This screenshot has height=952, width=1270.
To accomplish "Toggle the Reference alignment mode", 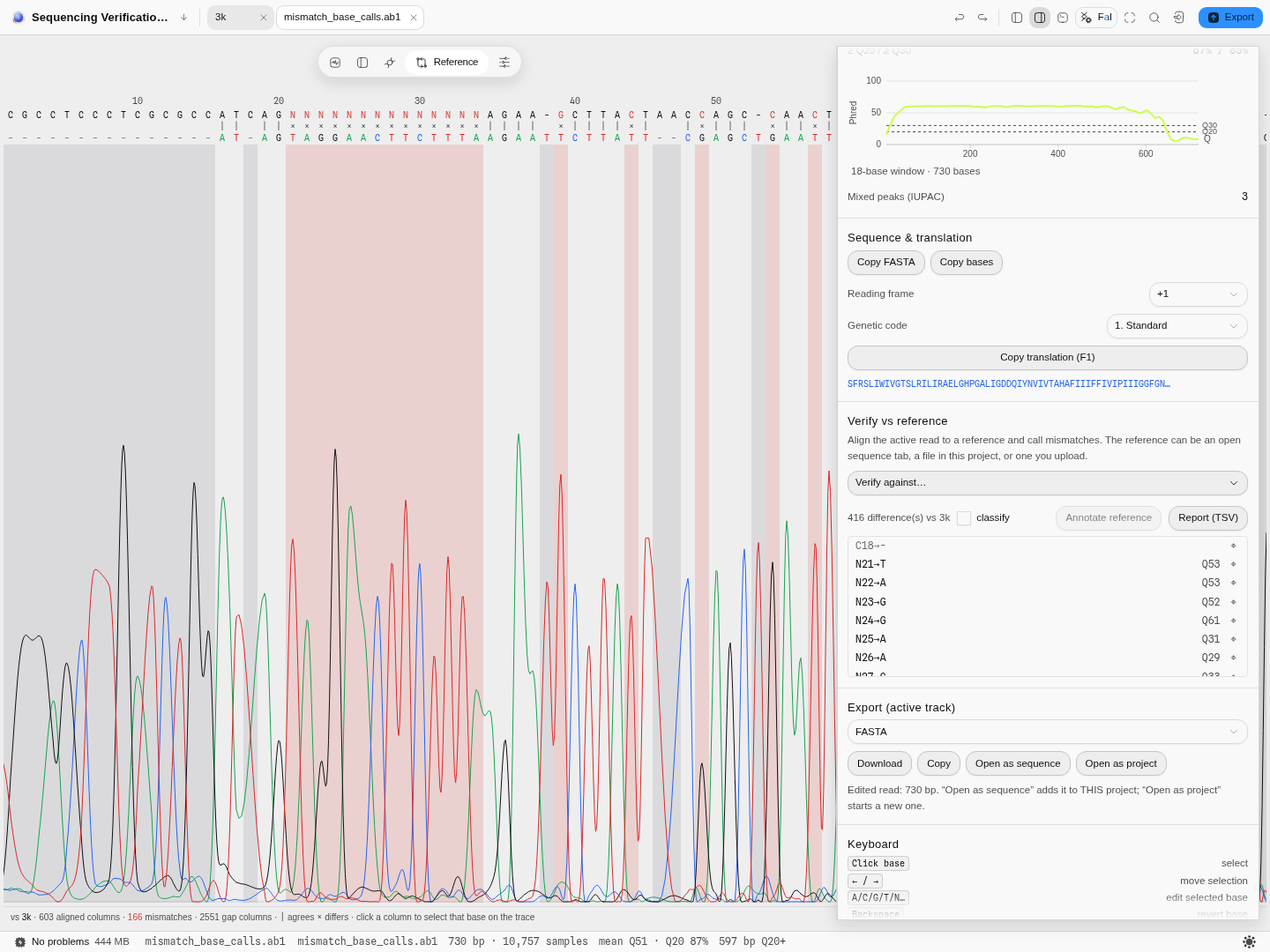I will (x=447, y=63).
